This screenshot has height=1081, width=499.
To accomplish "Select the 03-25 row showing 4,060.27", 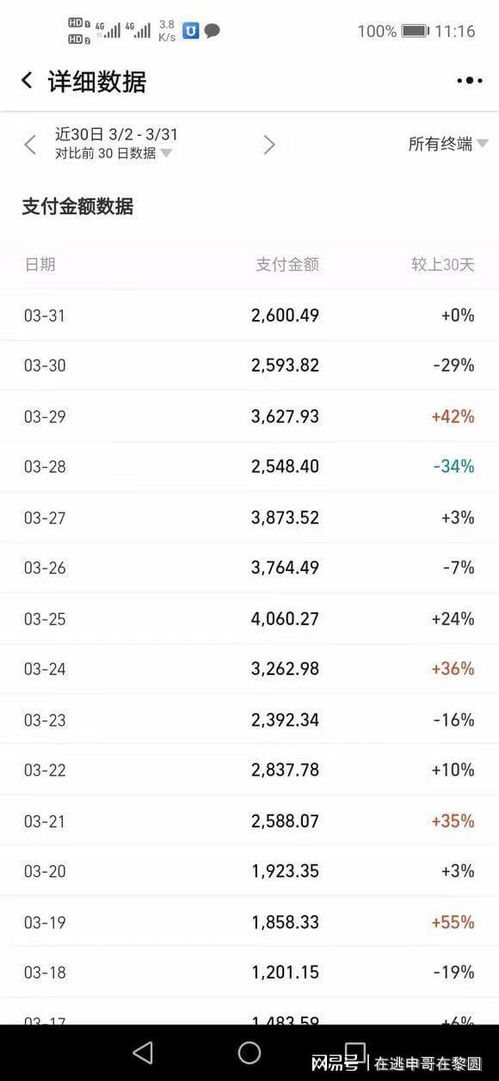I will (x=250, y=618).
